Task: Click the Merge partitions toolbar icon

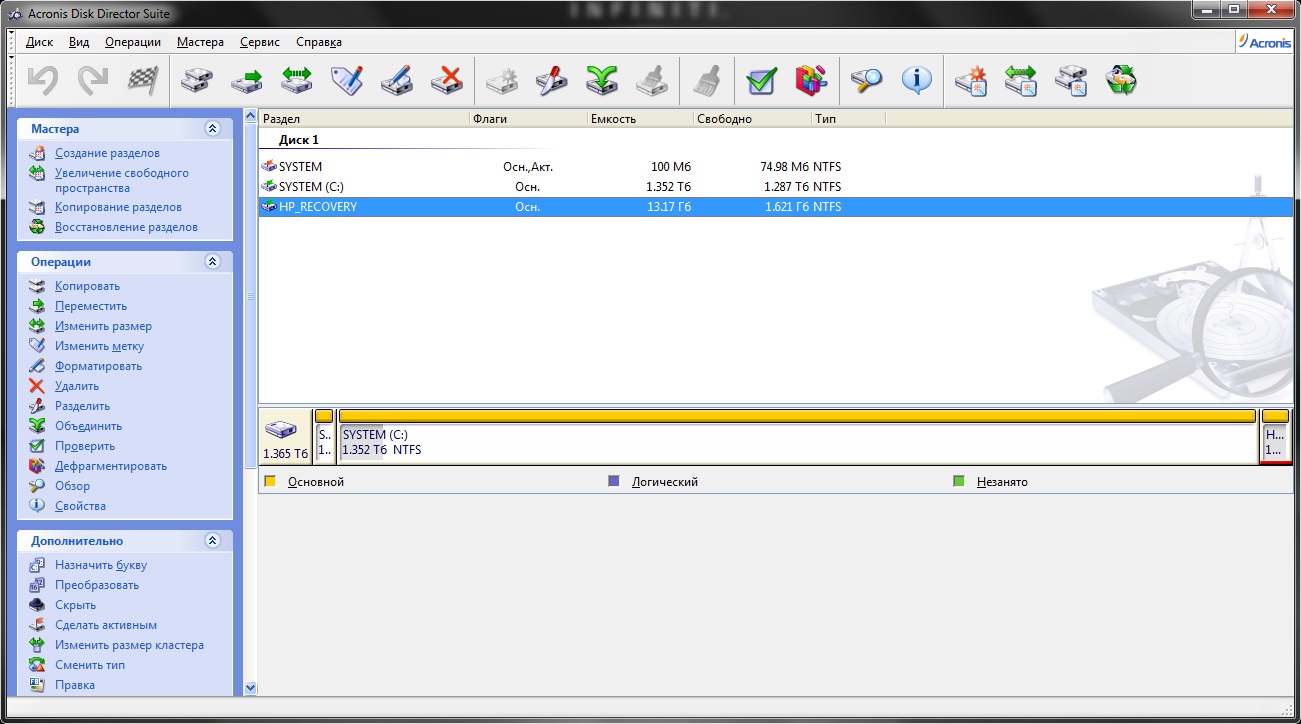Action: pos(601,80)
